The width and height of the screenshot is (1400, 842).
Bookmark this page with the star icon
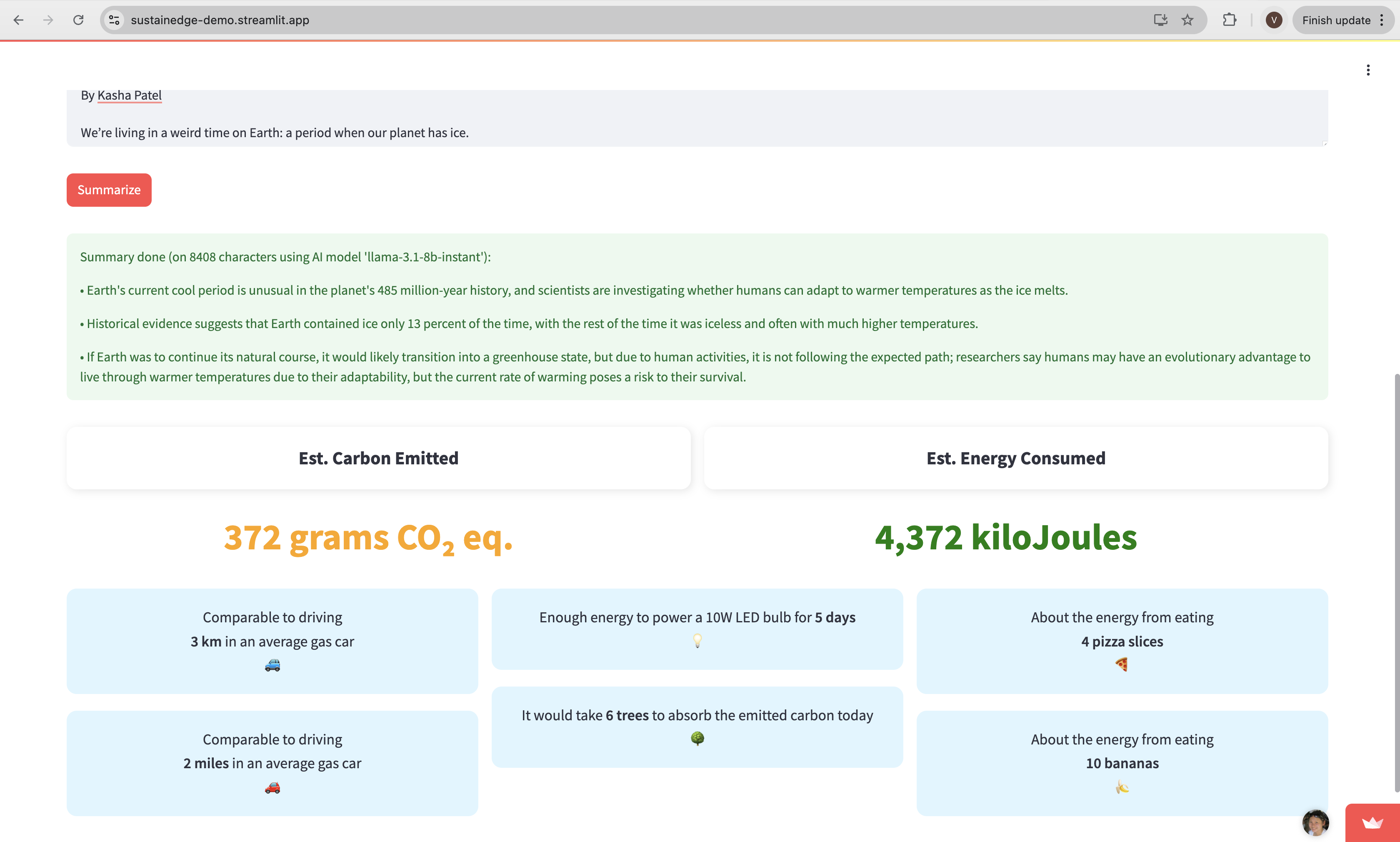(1187, 20)
